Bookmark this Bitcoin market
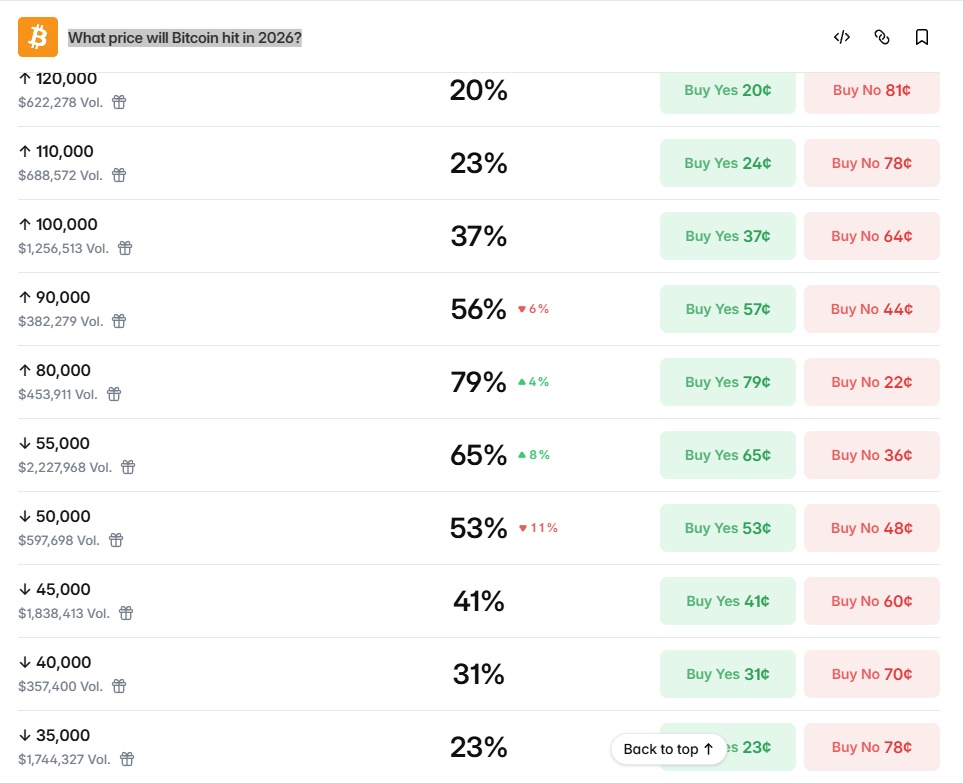The height and width of the screenshot is (783, 963). coord(922,37)
